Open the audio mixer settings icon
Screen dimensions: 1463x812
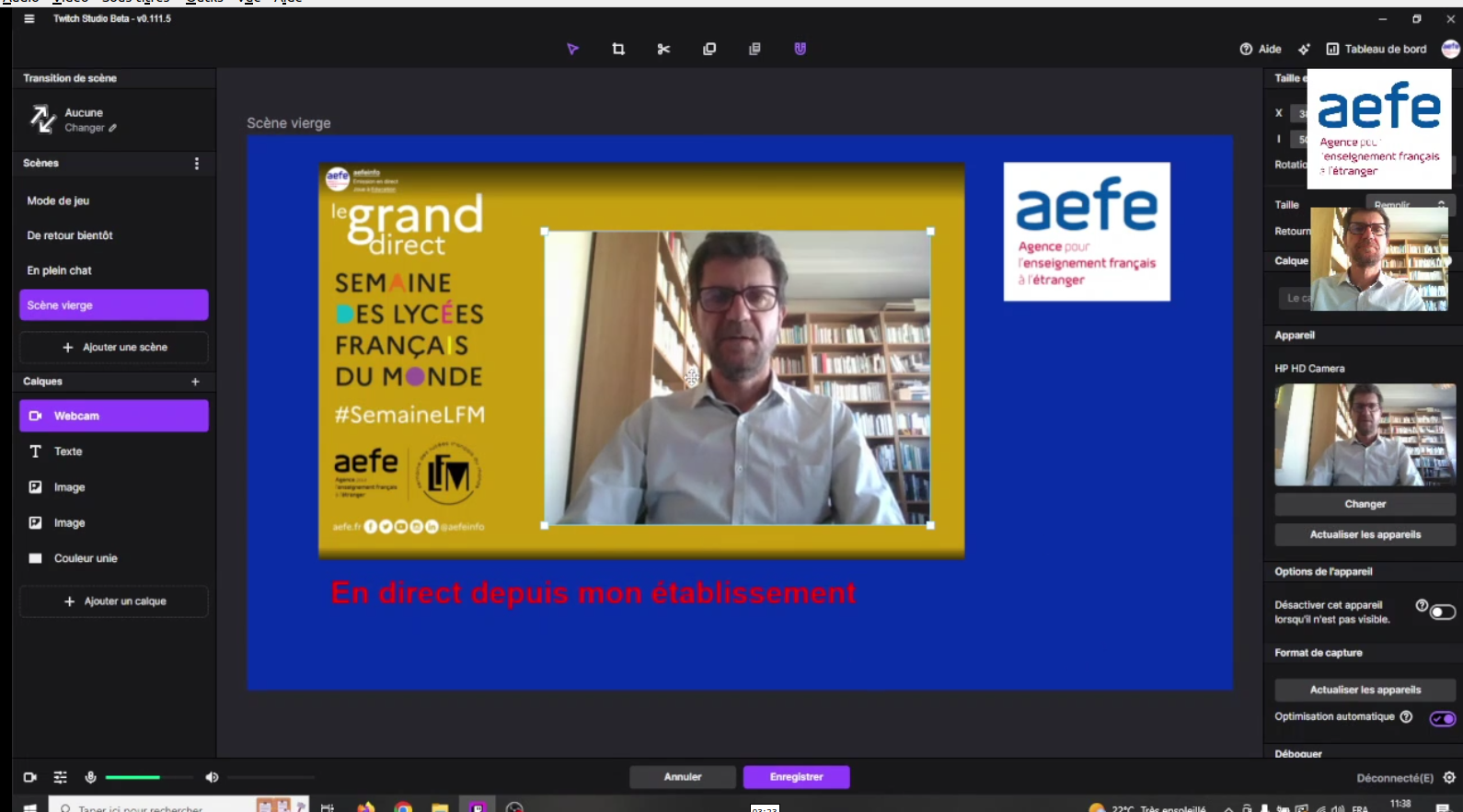pos(61,777)
